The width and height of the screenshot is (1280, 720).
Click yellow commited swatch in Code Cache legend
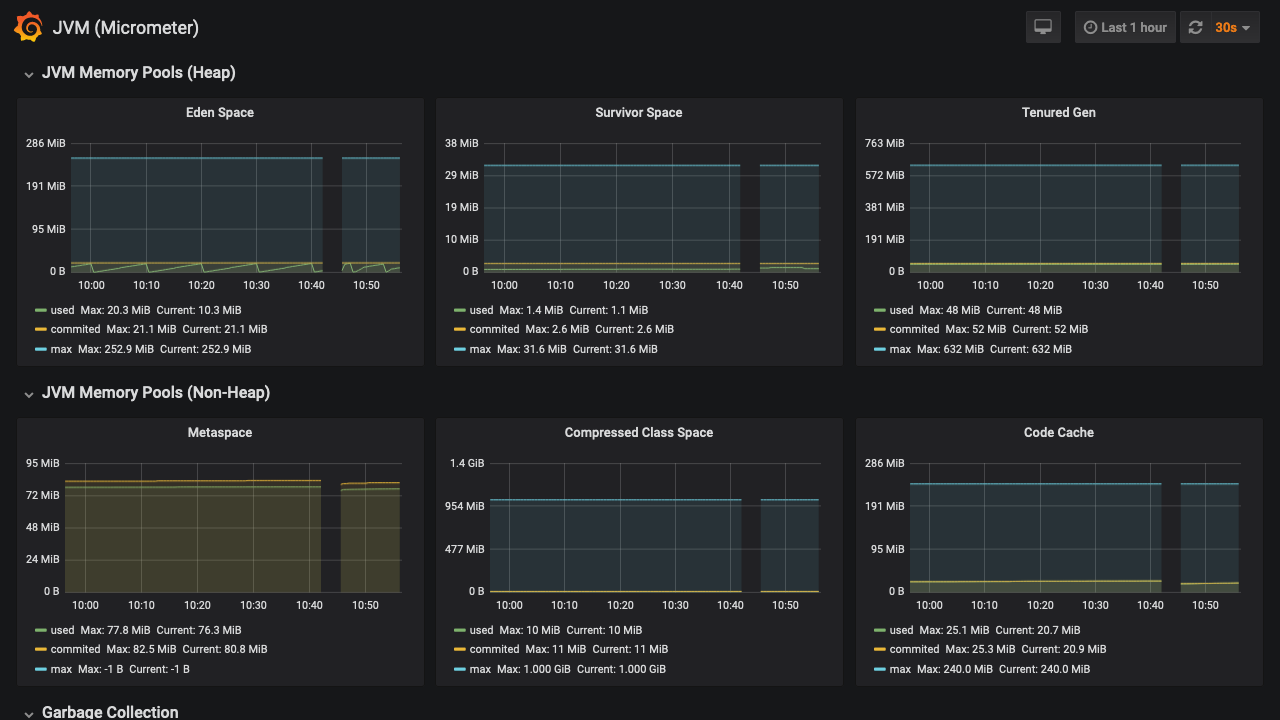pyautogui.click(x=880, y=649)
